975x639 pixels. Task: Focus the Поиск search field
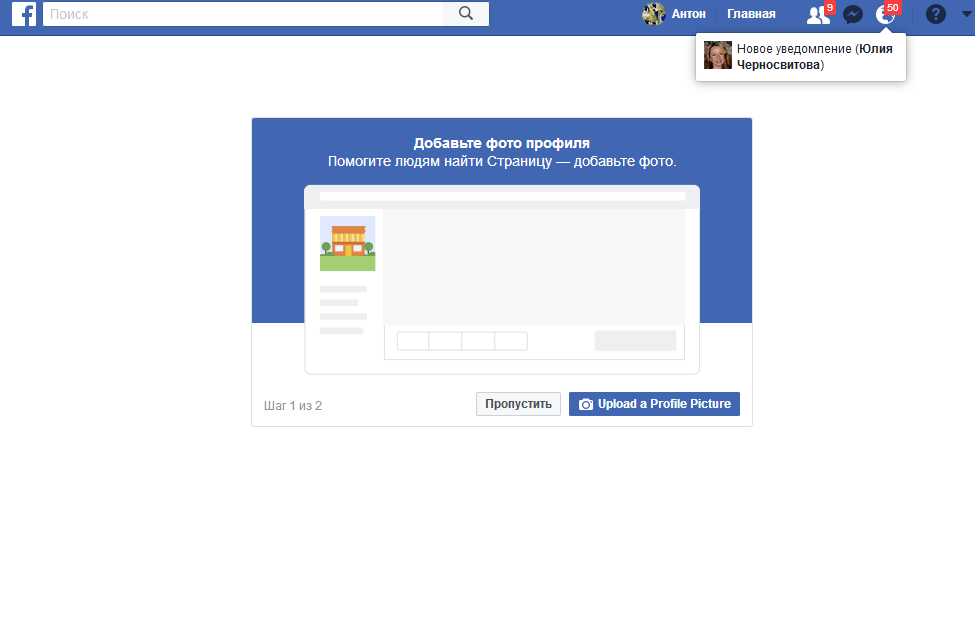coord(245,14)
